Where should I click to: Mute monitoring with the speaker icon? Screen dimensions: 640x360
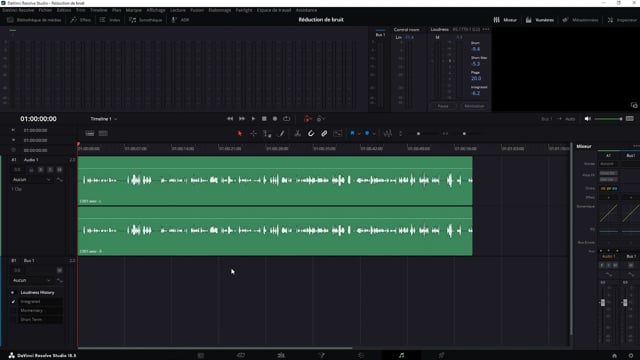click(x=587, y=119)
